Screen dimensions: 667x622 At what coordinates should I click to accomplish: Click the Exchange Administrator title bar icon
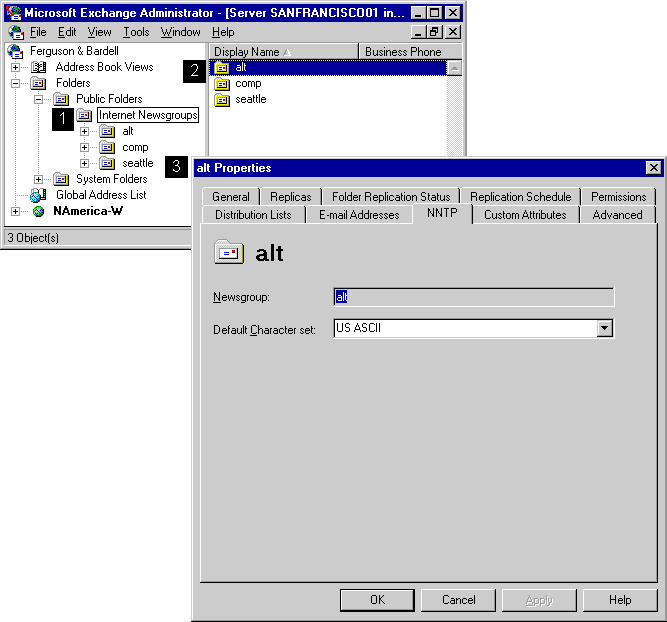tap(14, 13)
